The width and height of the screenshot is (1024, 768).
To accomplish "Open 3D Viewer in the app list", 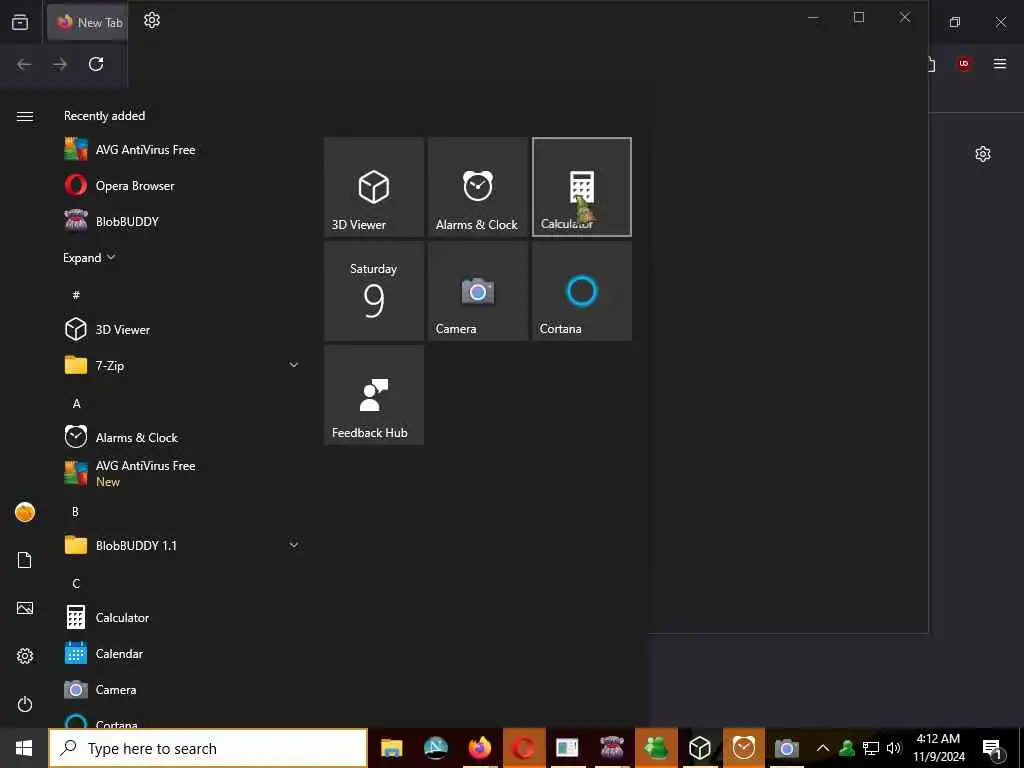I will 182,329.
